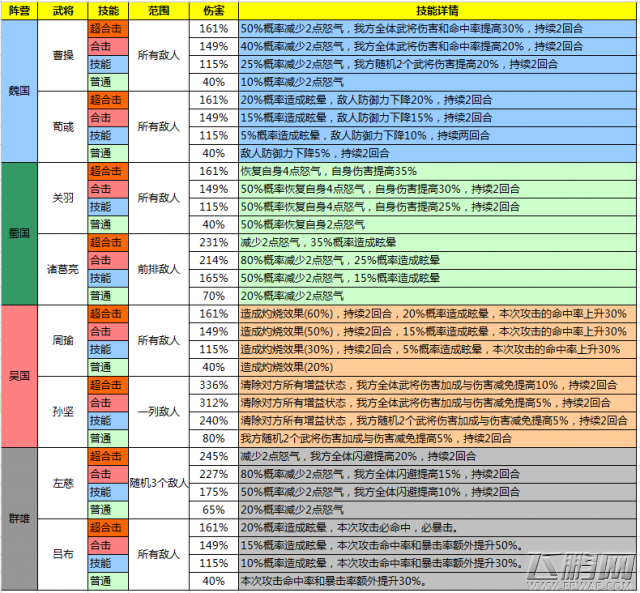Click detail '我方随机2个武将伤害加成与伤害减免提高5%'
Image resolution: width=640 pixels, height=593 pixels.
click(346, 438)
